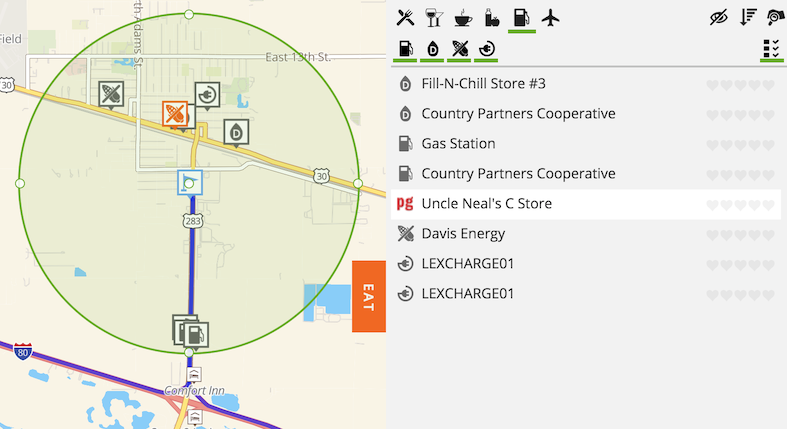Select the coffee cup category icon
Viewport: 787px width, 429px height.
tap(463, 17)
